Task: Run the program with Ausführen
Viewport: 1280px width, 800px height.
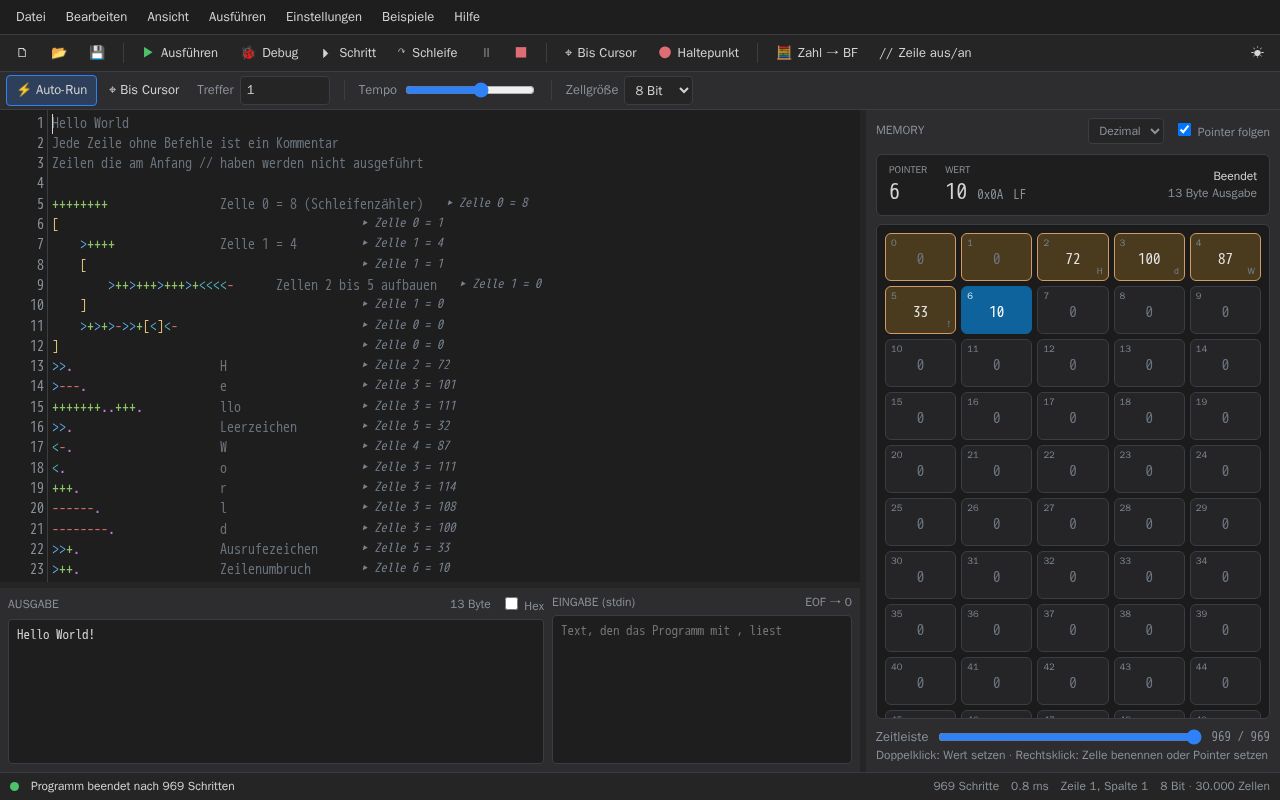Action: tap(180, 53)
